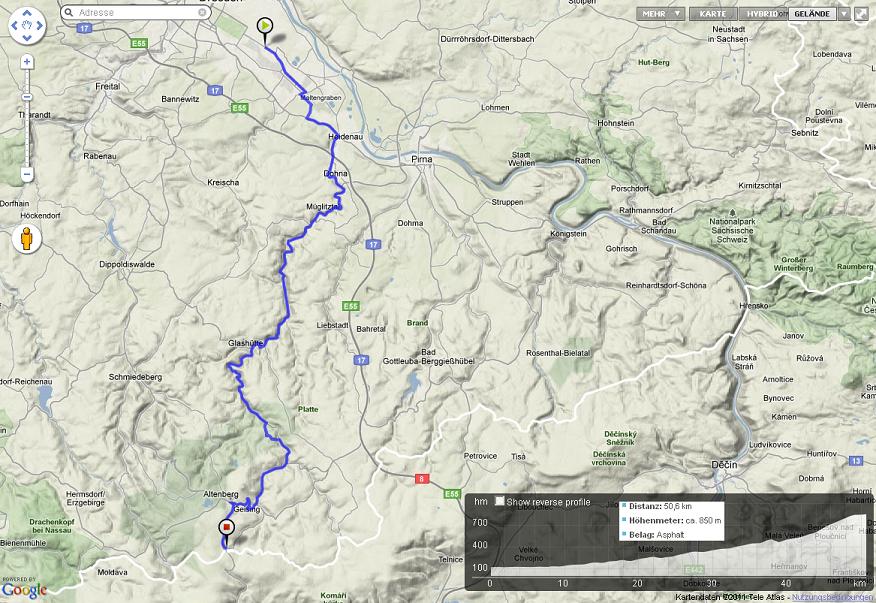876x603 pixels.
Task: Click the Bad Schandau label
Action: coord(659,226)
